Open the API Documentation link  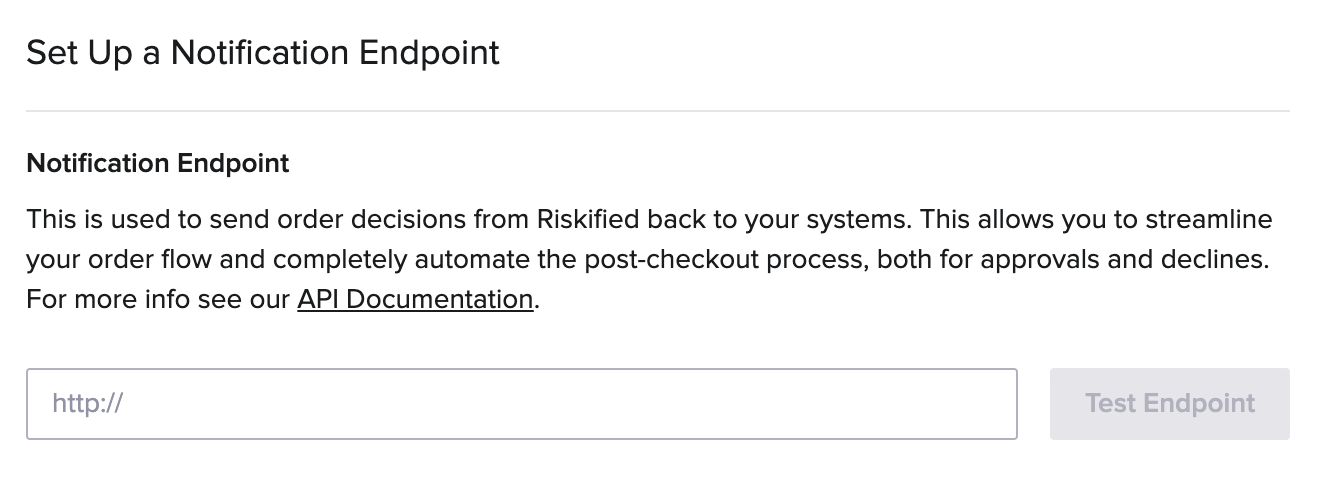414,299
